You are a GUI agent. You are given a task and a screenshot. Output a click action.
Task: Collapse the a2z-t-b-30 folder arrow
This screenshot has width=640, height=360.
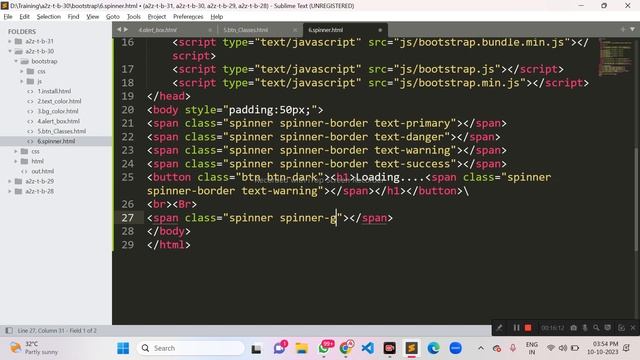tap(10, 51)
